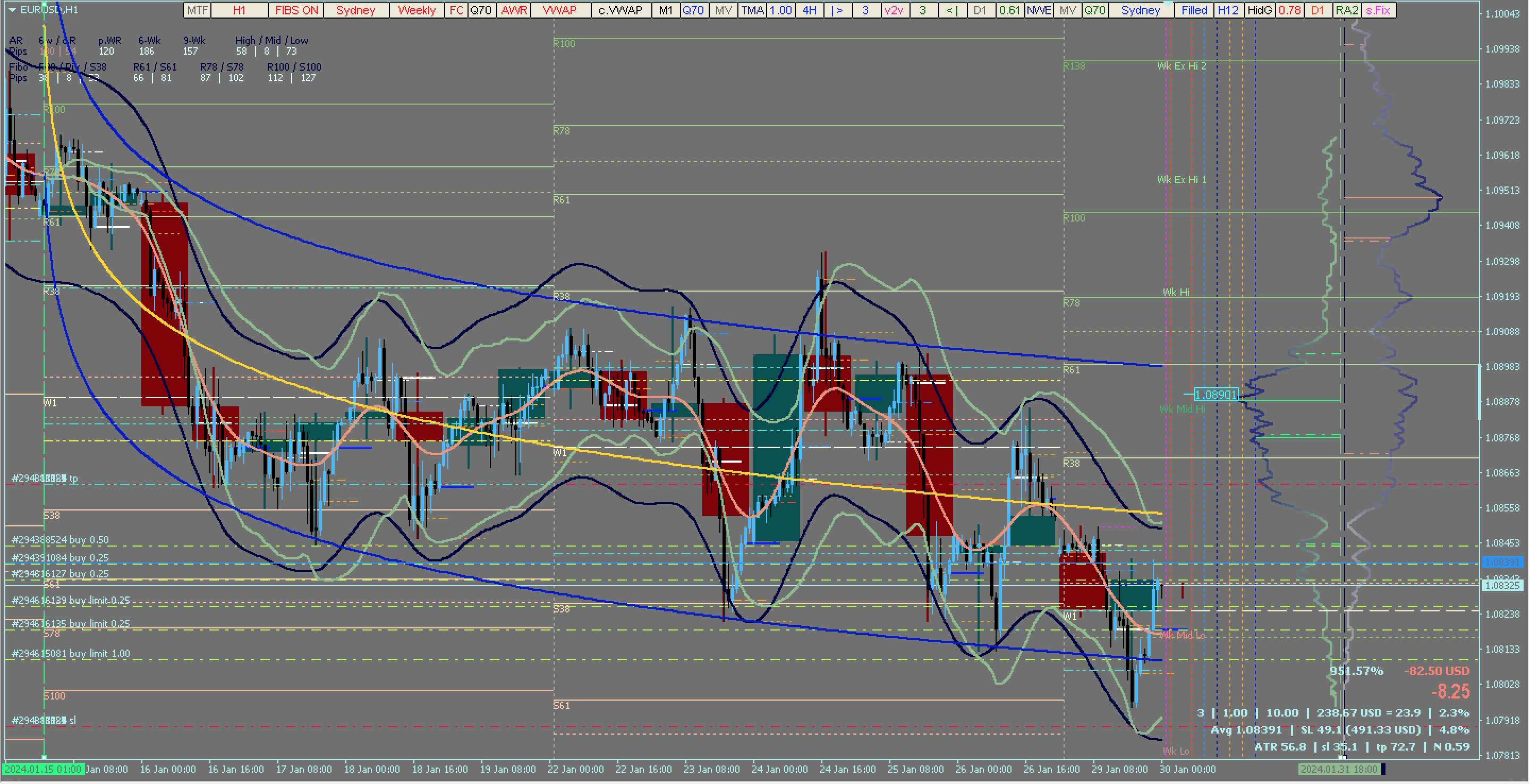The image size is (1530, 784).
Task: Open the EURUSD,H1 chart dropdown arrow
Action: [12, 10]
